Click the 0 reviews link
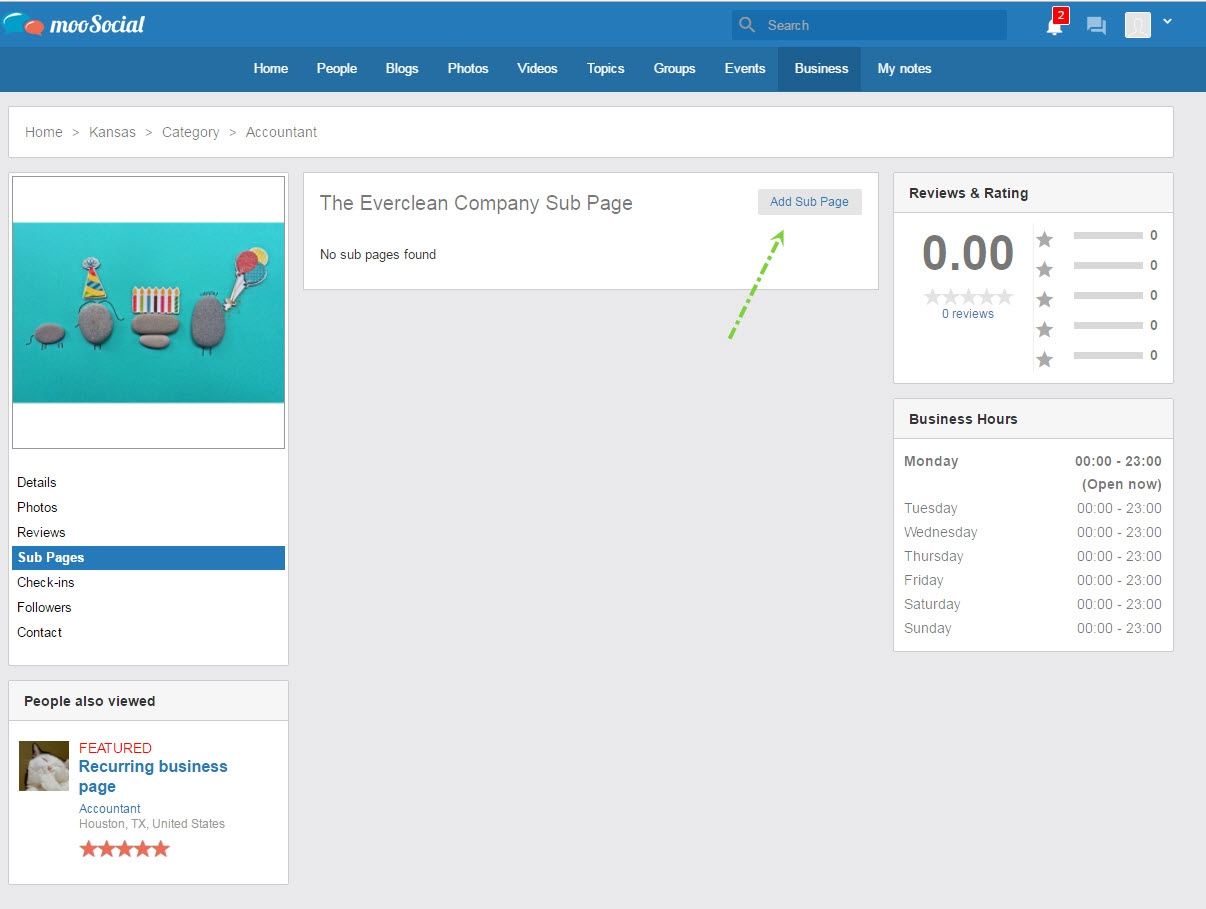This screenshot has width=1206, height=909. (x=968, y=314)
